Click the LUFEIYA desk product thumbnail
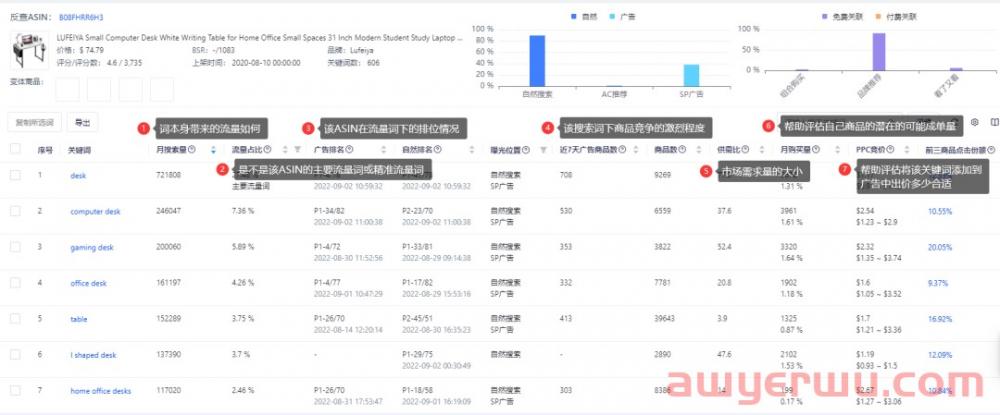Image resolution: width=1000 pixels, height=415 pixels. (28, 51)
